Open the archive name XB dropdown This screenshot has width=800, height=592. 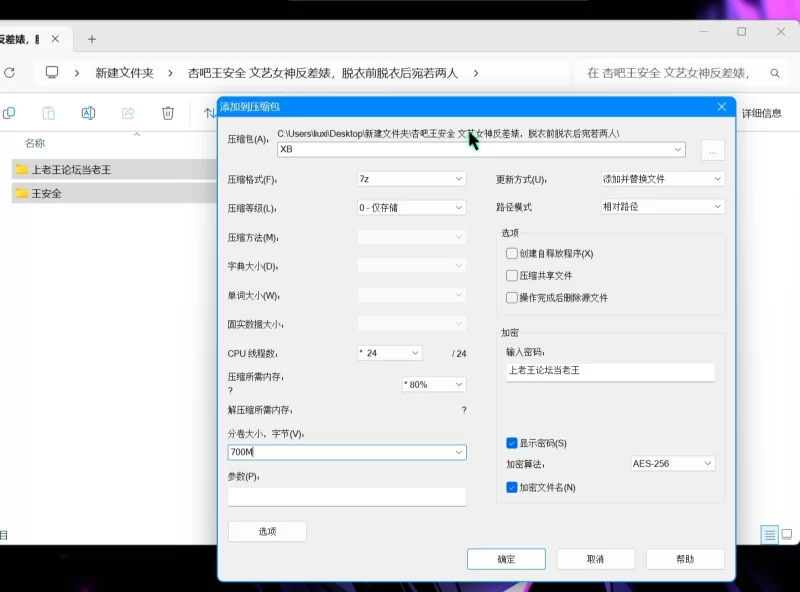pos(678,150)
